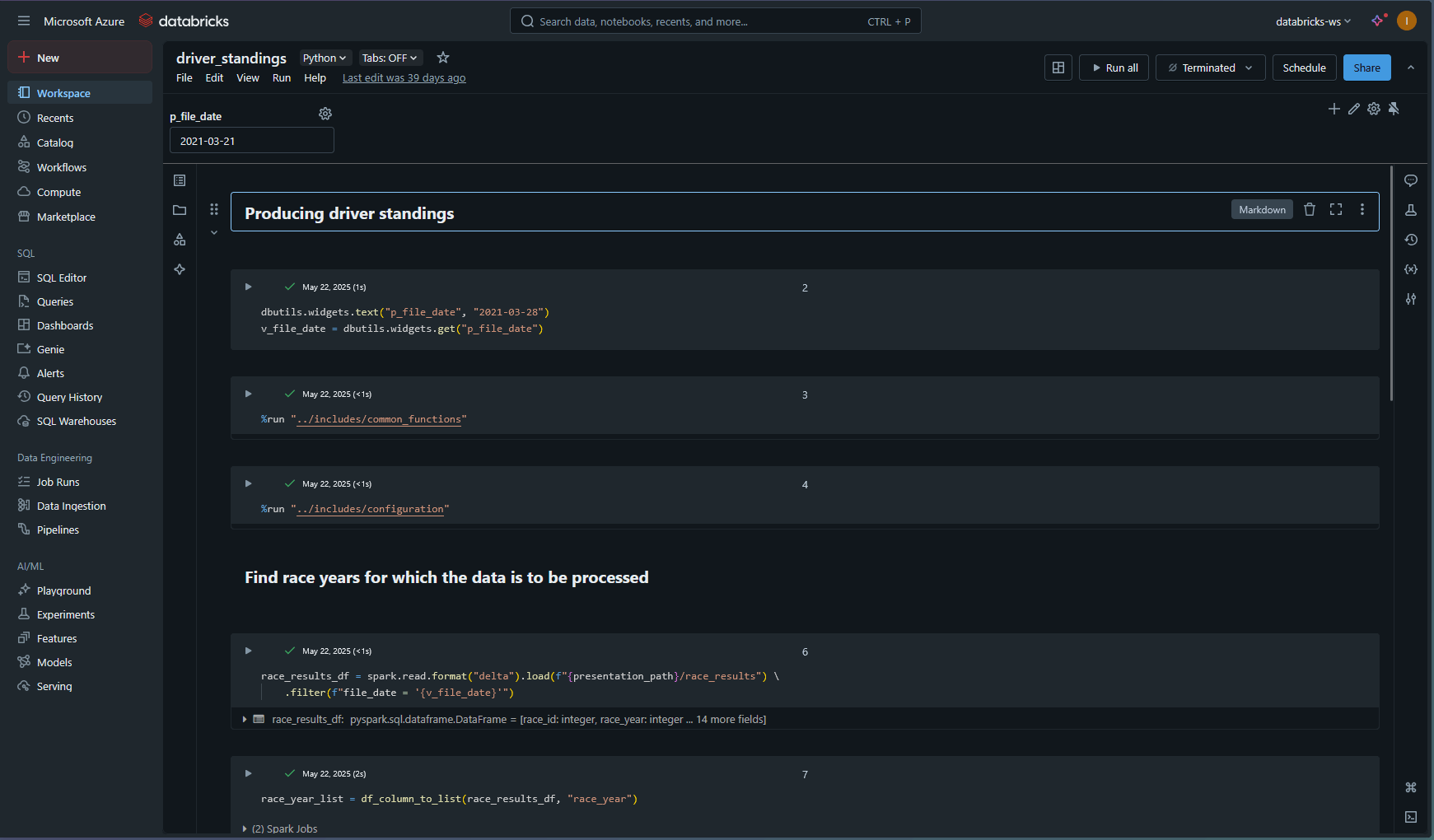Toggle the side-by-side layout view icon

coord(1058,68)
